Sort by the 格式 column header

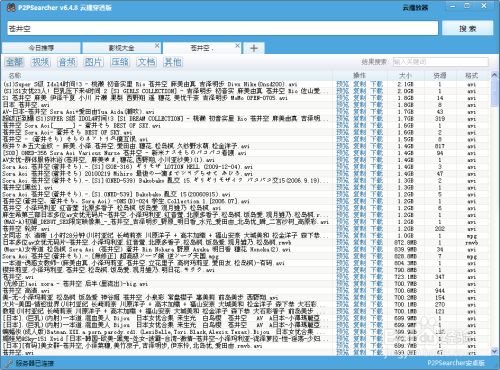tap(471, 76)
